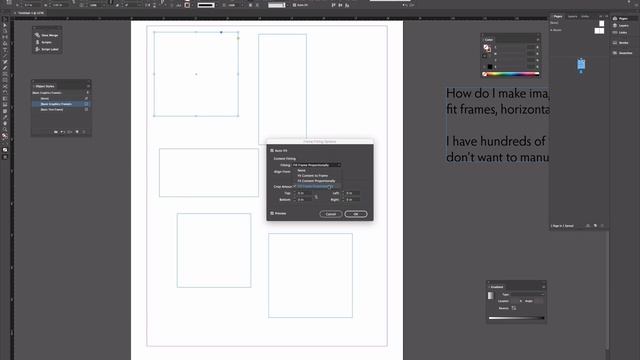Open the Gradient Type dropdown
This screenshot has height=360, width=640.
tap(527, 294)
